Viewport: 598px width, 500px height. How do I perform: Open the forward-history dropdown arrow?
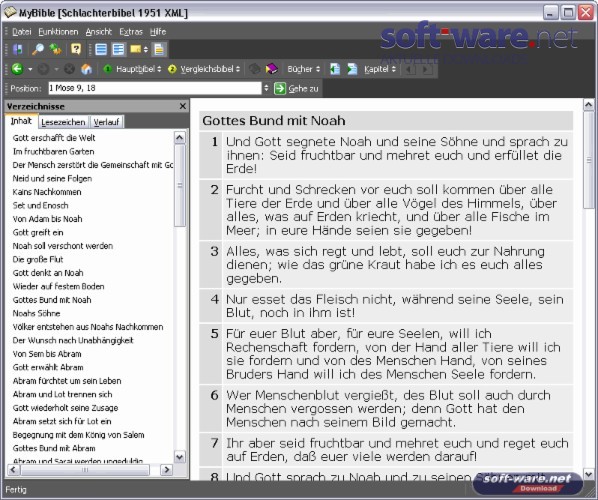[56, 69]
